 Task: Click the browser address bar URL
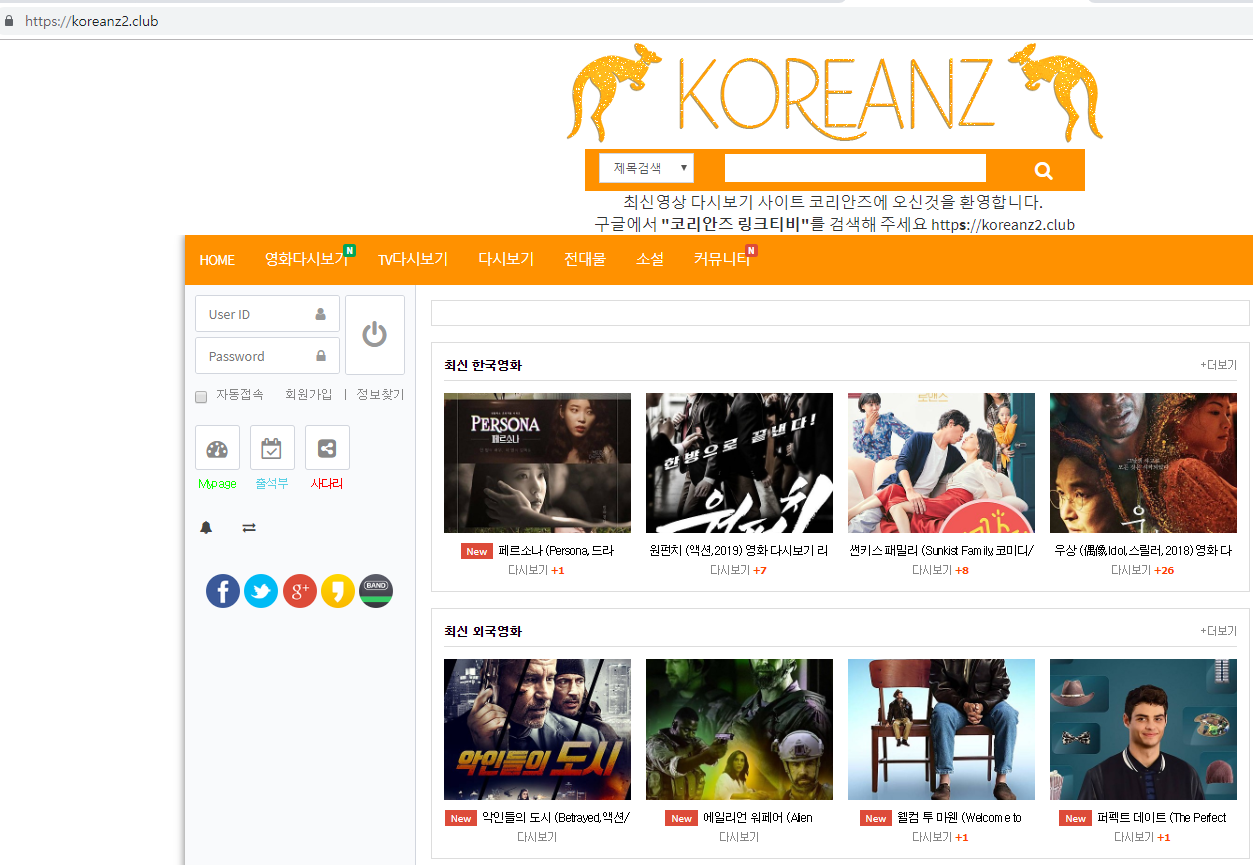pyautogui.click(x=91, y=21)
